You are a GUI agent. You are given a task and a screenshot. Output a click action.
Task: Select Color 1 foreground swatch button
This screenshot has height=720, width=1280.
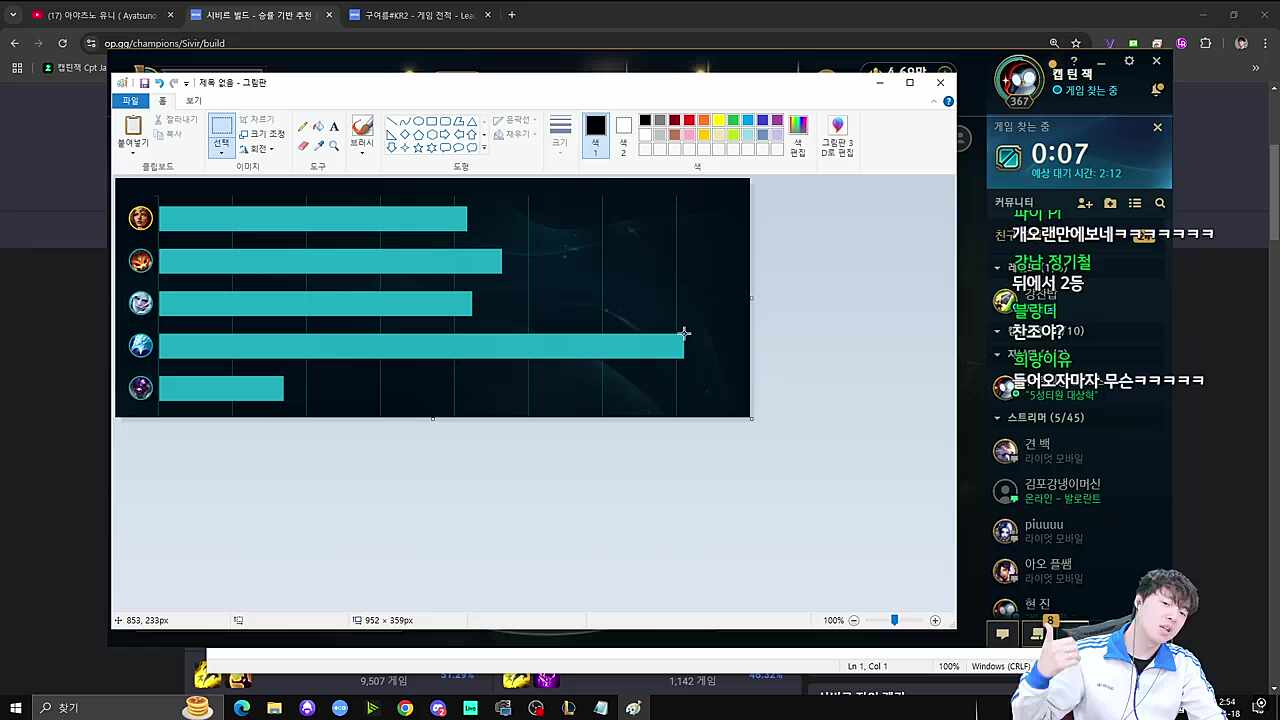595,134
